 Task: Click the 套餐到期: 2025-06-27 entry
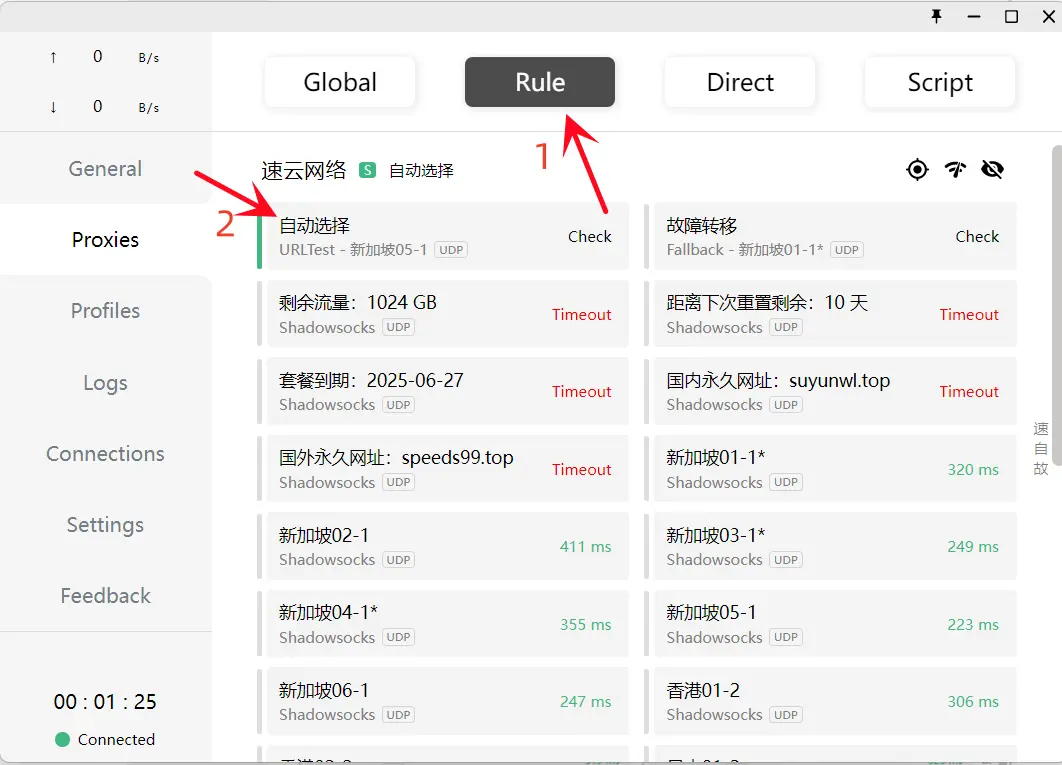444,391
